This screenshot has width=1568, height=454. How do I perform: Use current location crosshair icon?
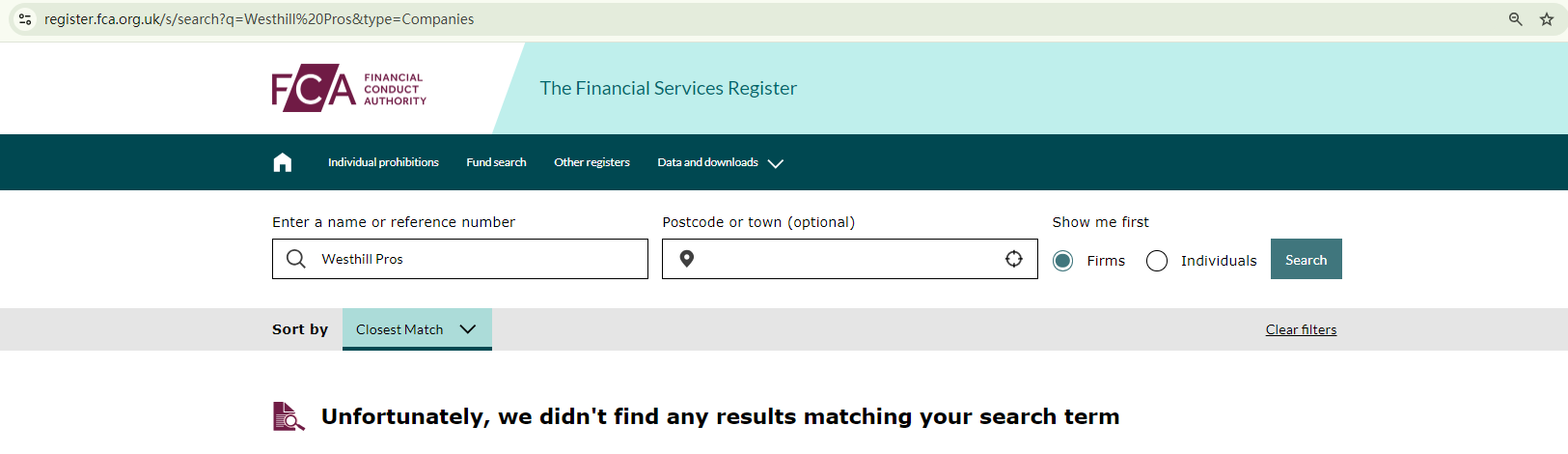click(1014, 259)
